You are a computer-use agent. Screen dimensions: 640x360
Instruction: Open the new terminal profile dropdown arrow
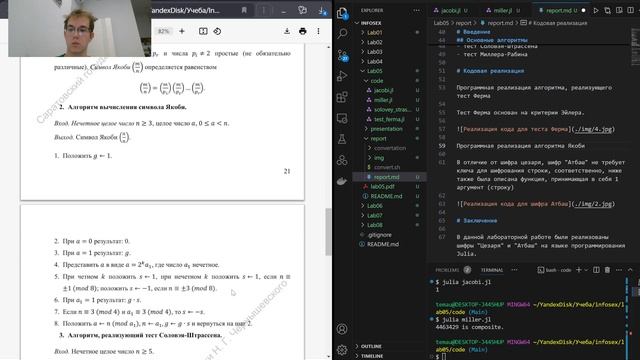click(586, 270)
